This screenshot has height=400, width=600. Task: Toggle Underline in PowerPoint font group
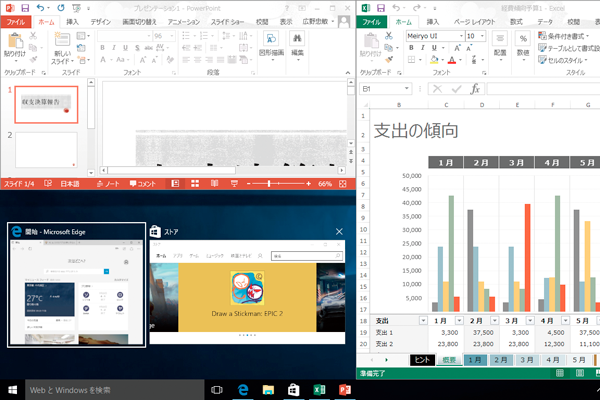tap(125, 48)
